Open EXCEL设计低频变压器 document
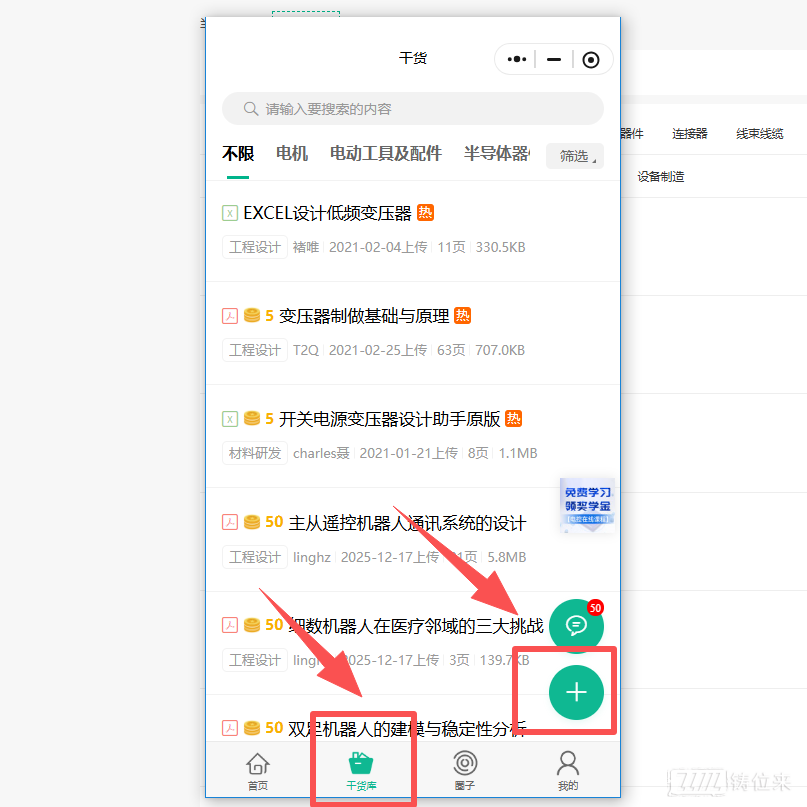The width and height of the screenshot is (807, 807). click(x=327, y=213)
